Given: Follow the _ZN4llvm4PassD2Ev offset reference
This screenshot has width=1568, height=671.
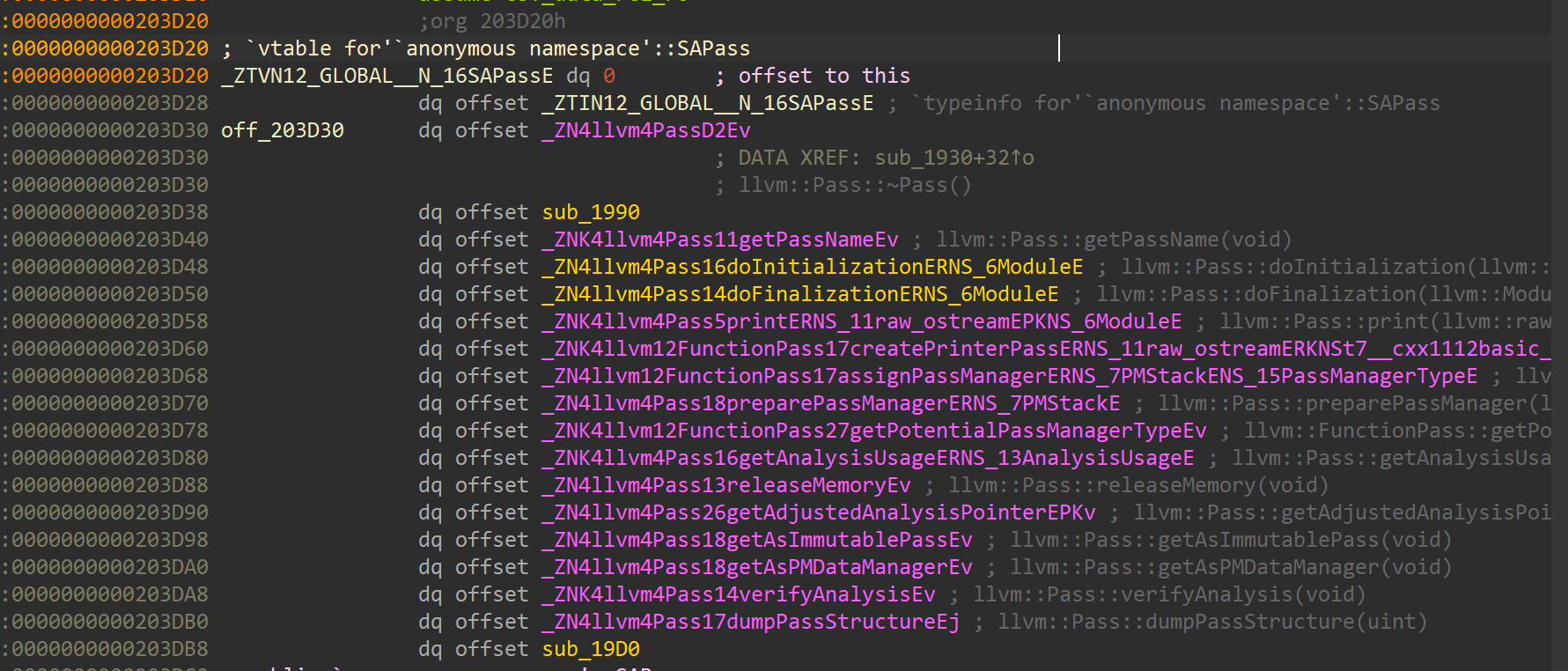Looking at the screenshot, I should [x=646, y=130].
